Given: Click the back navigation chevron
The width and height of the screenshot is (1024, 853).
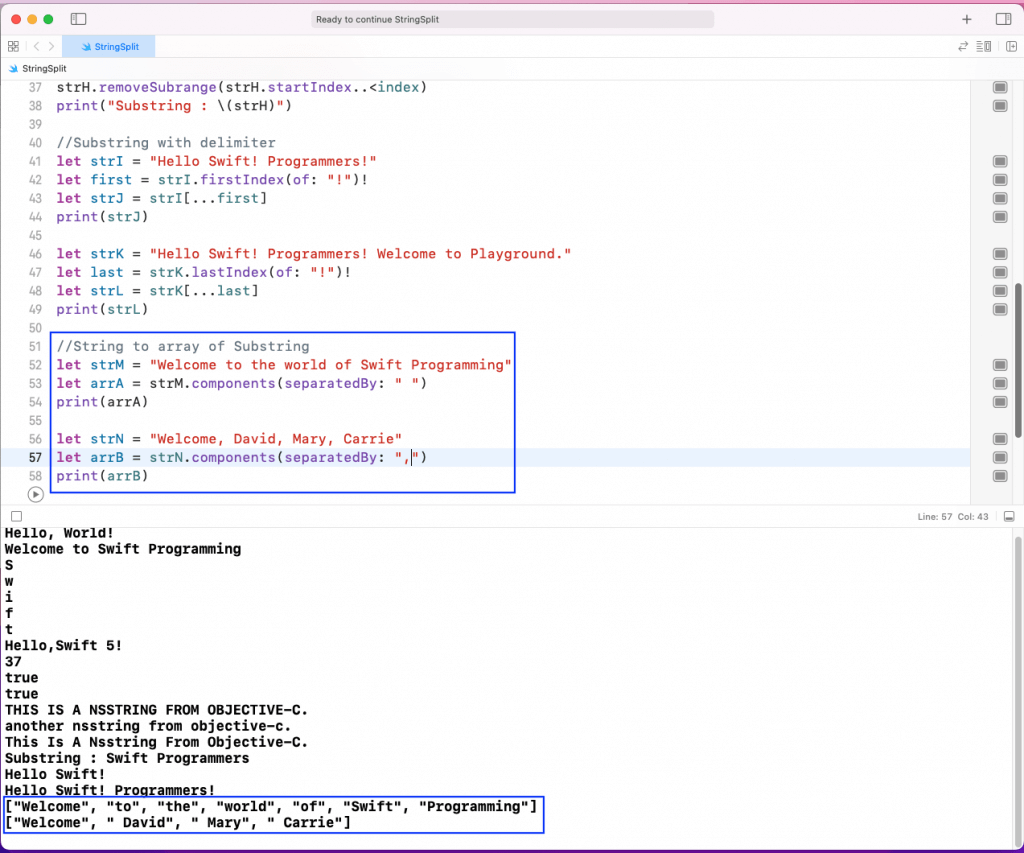Looking at the screenshot, I should pos(35,46).
